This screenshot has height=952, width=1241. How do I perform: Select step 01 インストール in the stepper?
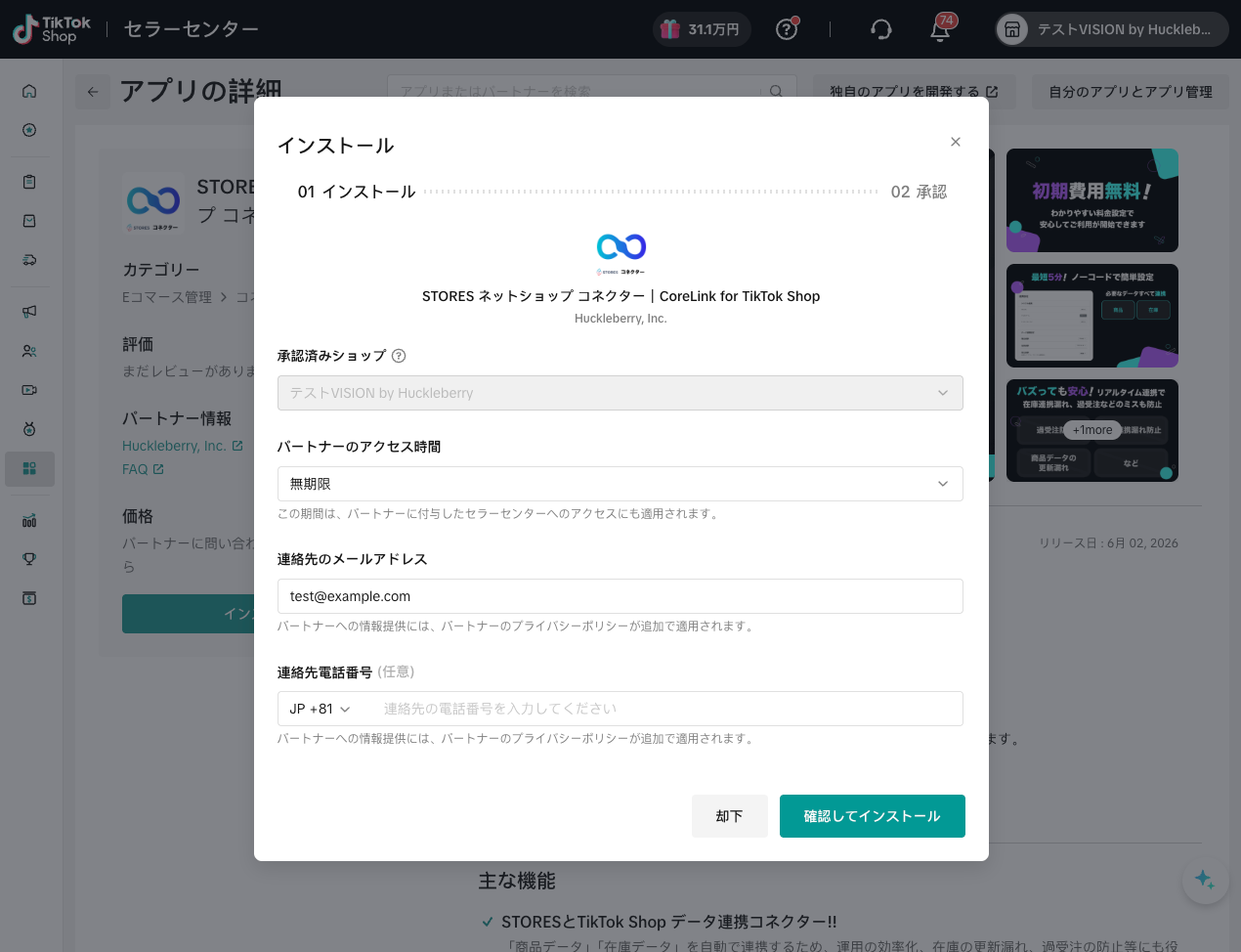[357, 192]
